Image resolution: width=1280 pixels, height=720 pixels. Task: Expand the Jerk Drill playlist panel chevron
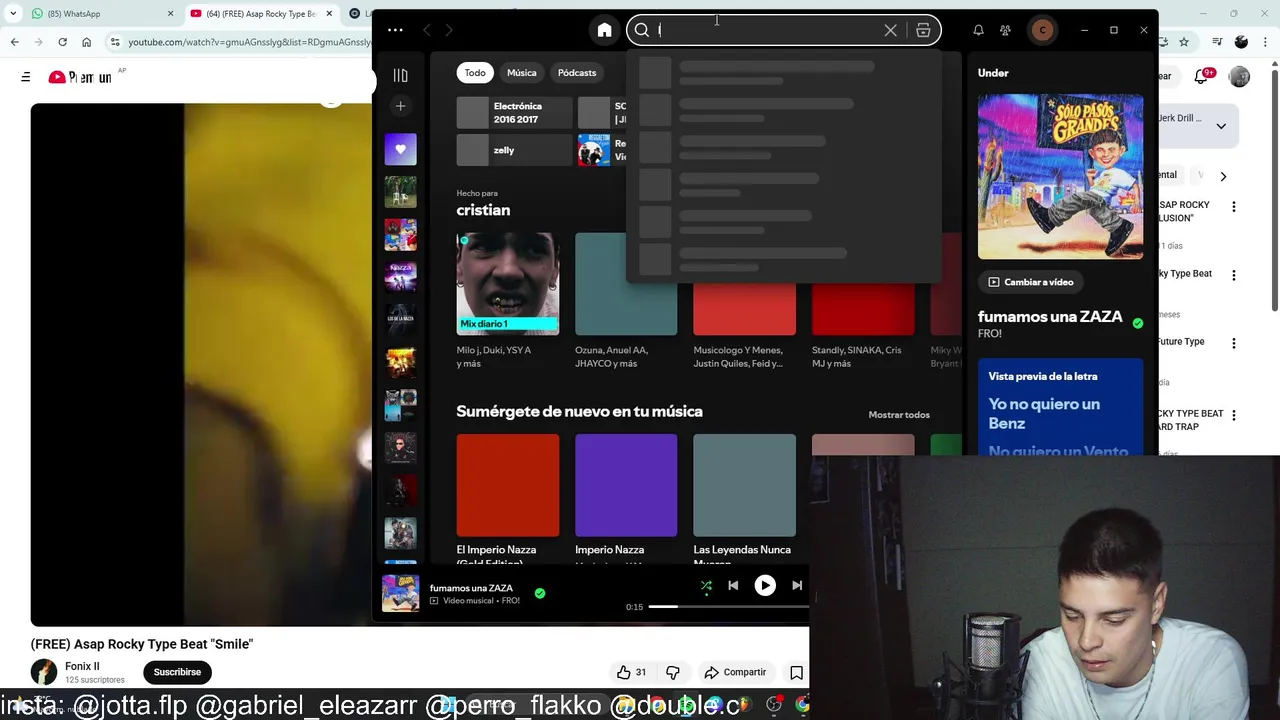[1221, 126]
